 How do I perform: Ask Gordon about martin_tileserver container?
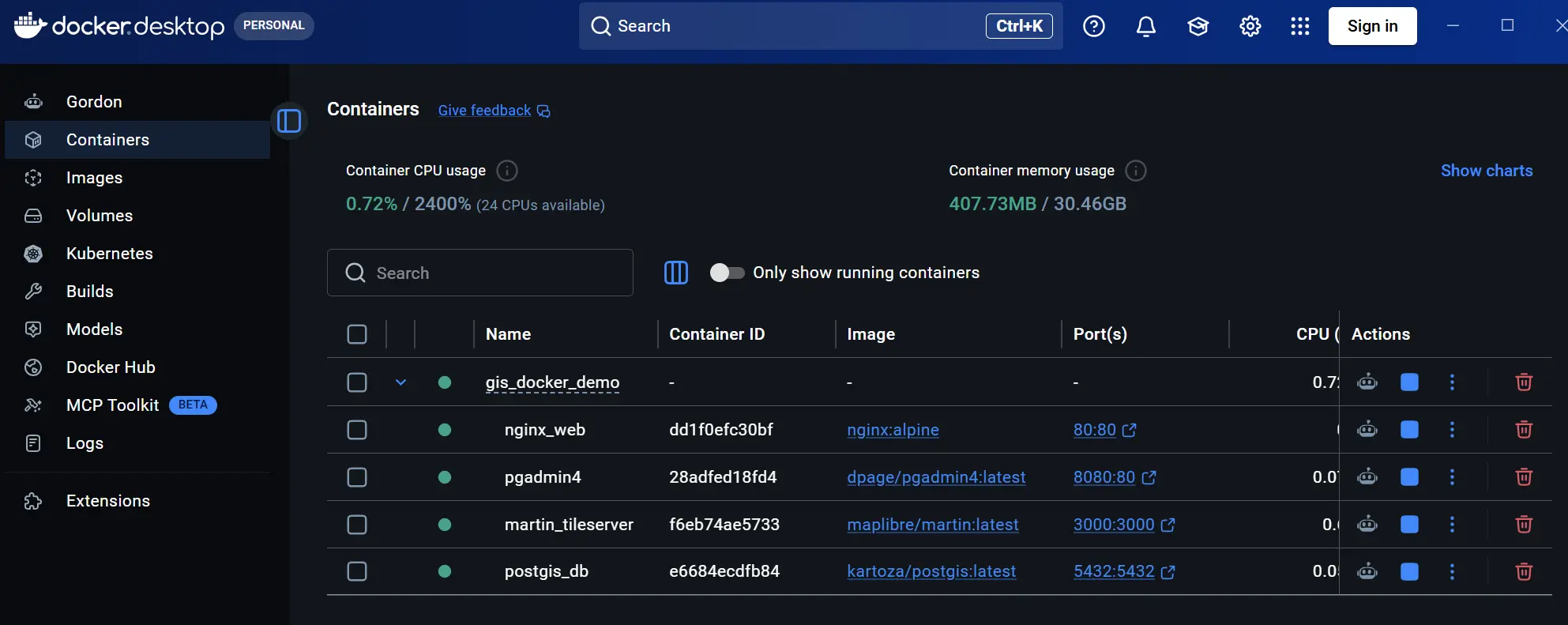pyautogui.click(x=1367, y=525)
